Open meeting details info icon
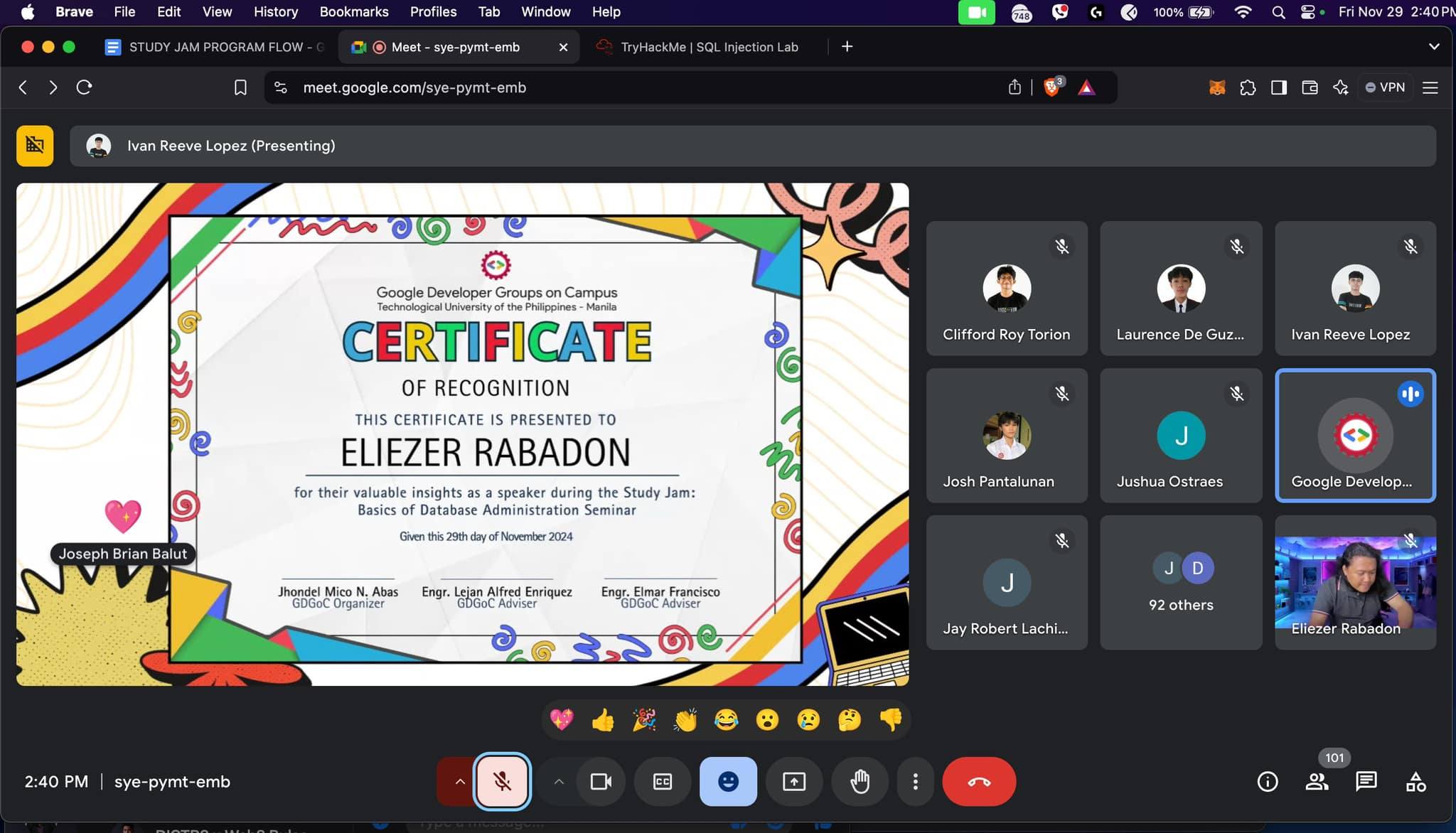The height and width of the screenshot is (833, 1456). [1267, 782]
